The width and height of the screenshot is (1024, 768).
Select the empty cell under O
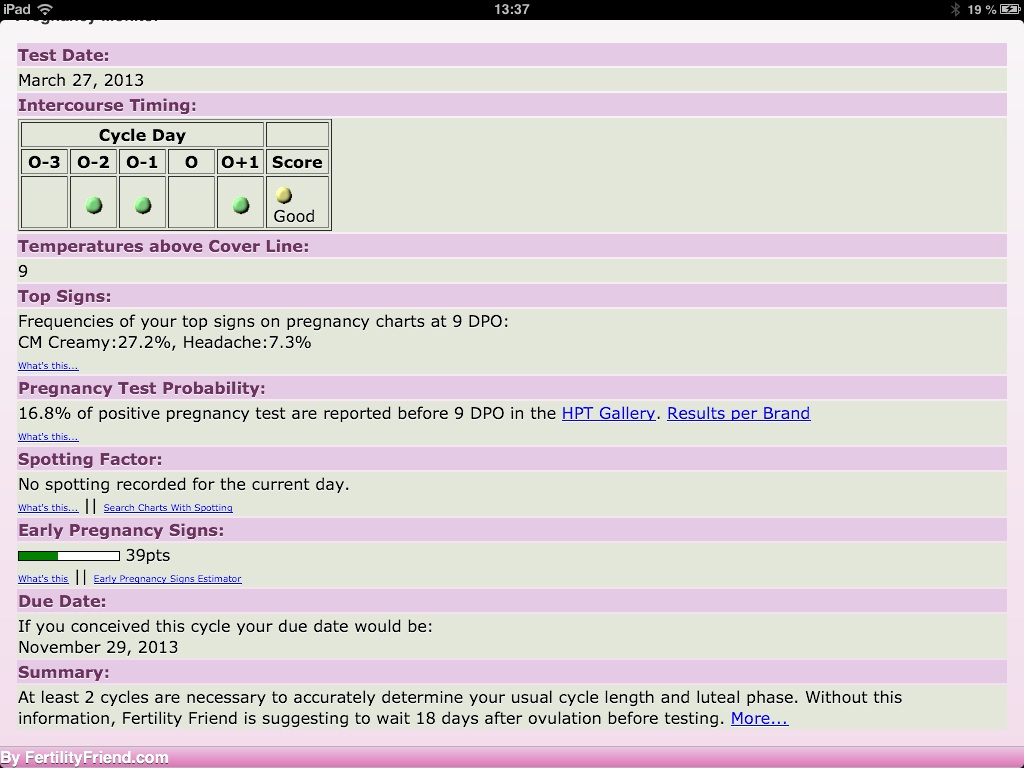coord(191,203)
